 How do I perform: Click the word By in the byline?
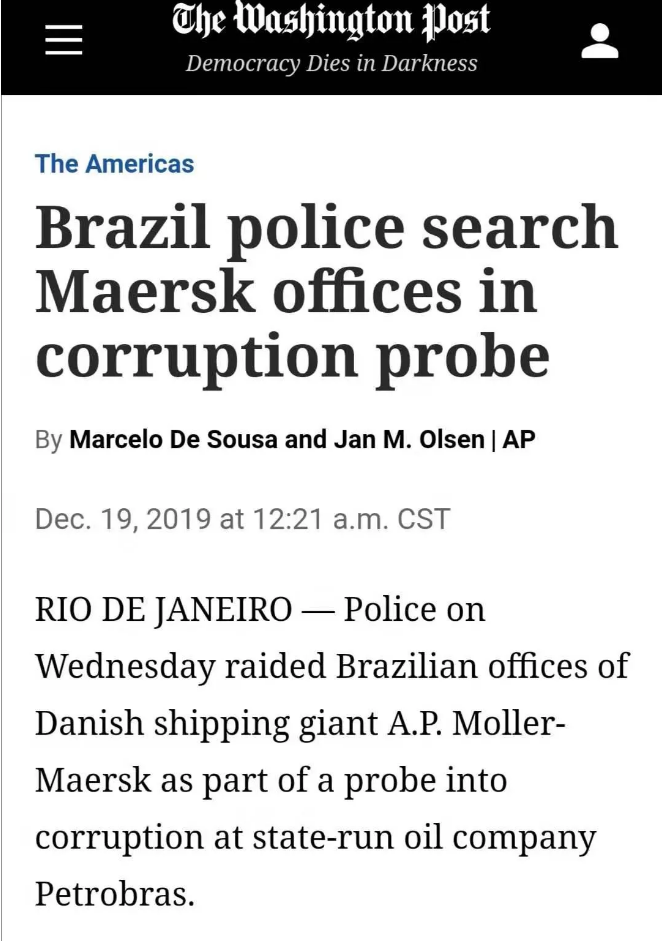[48, 439]
